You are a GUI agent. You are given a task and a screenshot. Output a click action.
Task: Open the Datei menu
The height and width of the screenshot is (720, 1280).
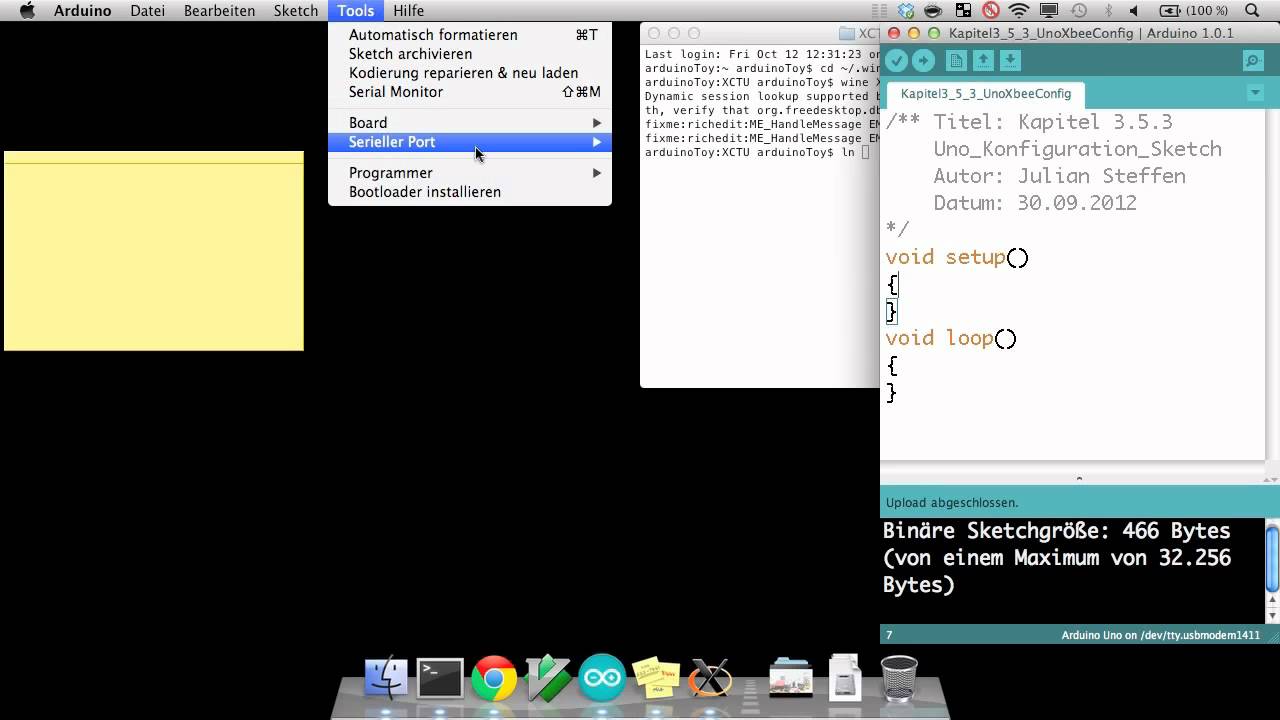point(147,10)
